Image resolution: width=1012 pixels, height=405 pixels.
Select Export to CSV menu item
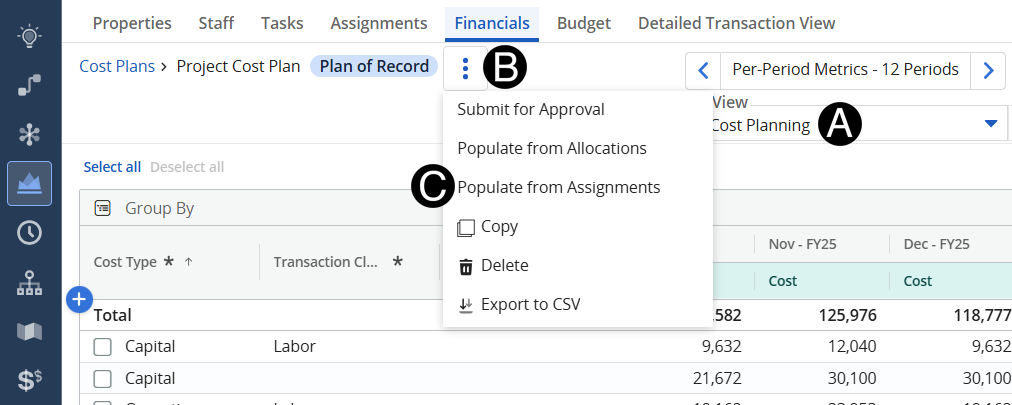point(530,304)
